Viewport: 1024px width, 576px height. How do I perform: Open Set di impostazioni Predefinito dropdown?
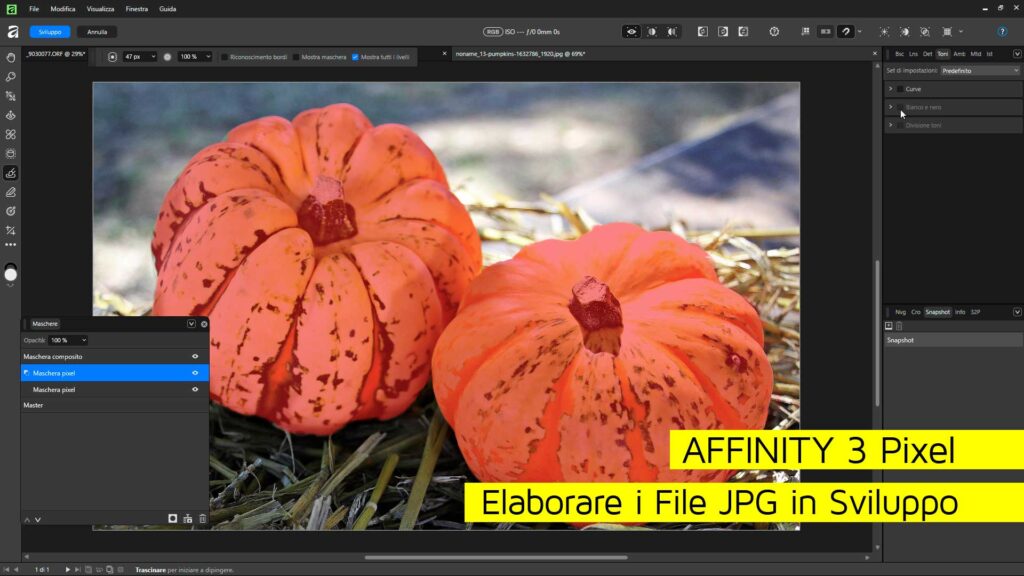(x=980, y=71)
